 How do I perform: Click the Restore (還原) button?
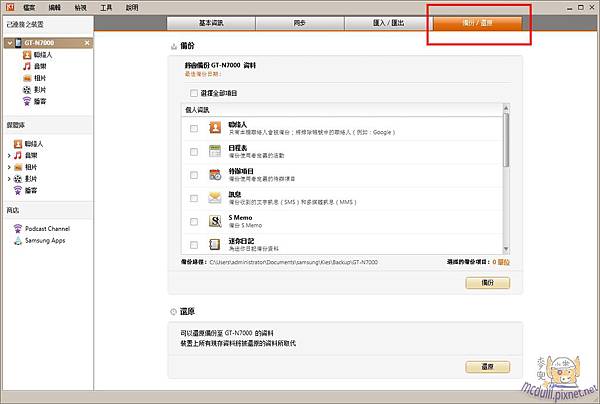click(488, 367)
